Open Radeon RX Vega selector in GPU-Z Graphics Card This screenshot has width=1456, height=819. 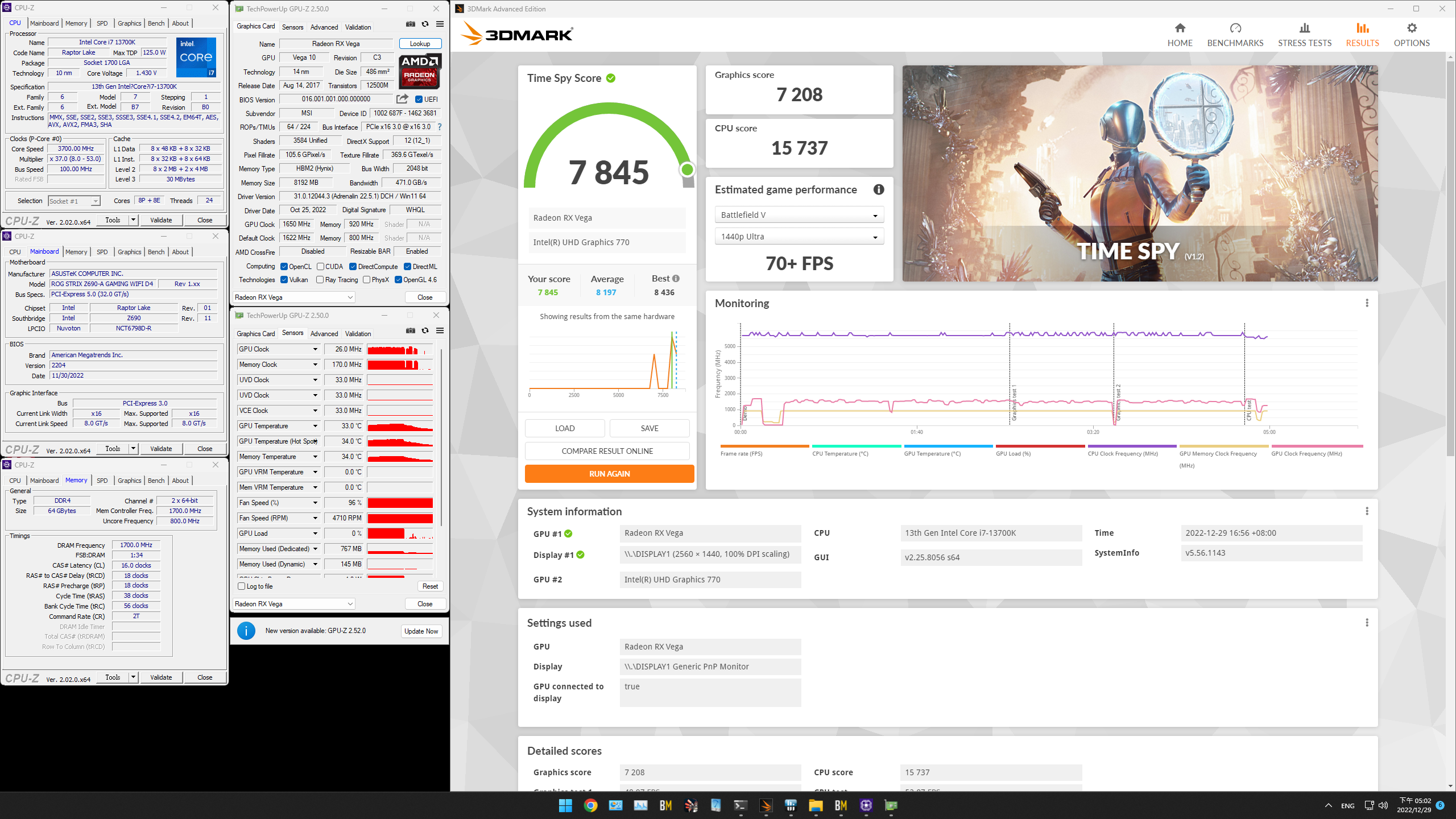pyautogui.click(x=294, y=297)
